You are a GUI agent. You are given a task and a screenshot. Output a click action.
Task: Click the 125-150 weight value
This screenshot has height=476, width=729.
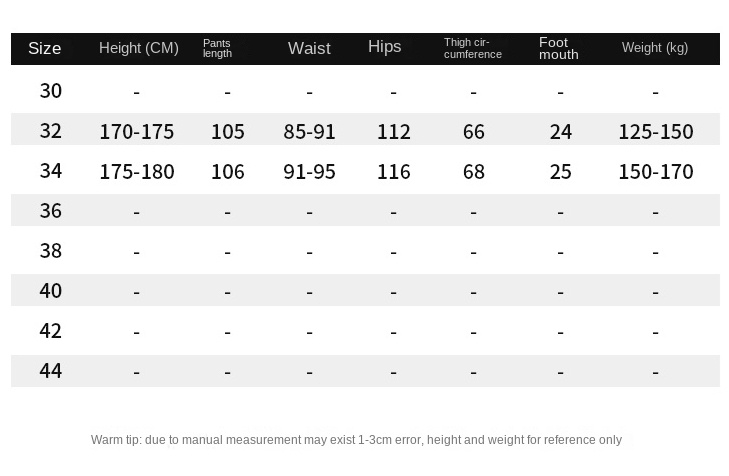click(655, 132)
